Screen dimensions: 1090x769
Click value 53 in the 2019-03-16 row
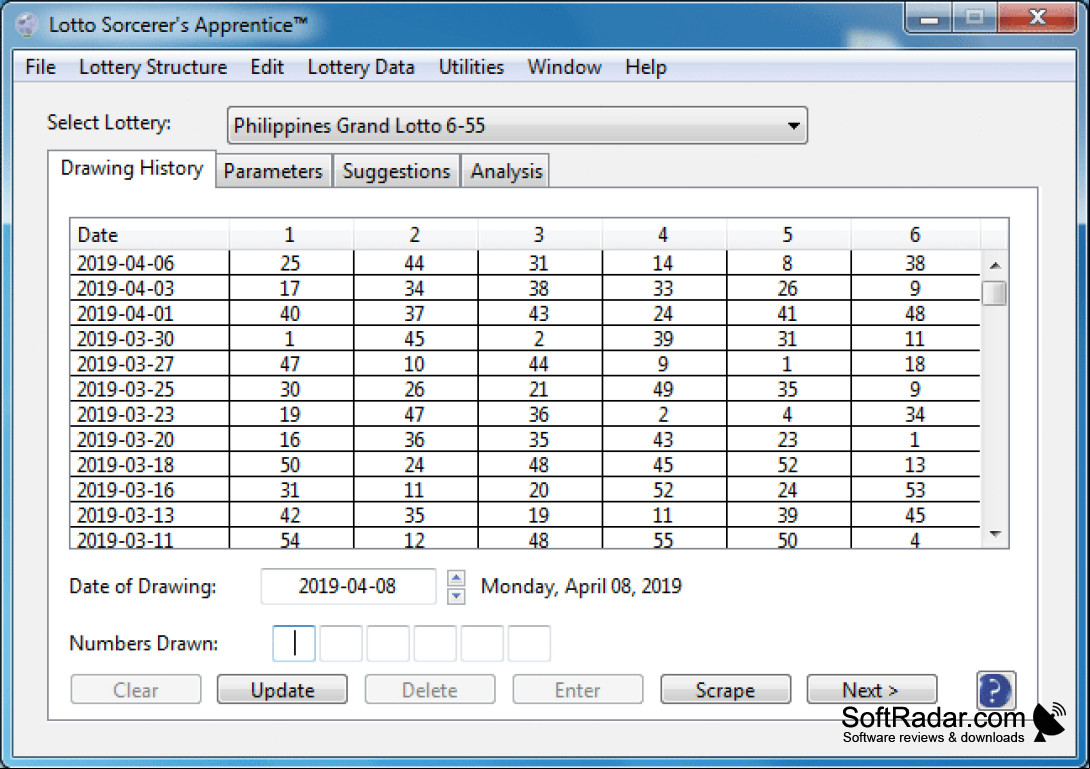click(x=915, y=490)
